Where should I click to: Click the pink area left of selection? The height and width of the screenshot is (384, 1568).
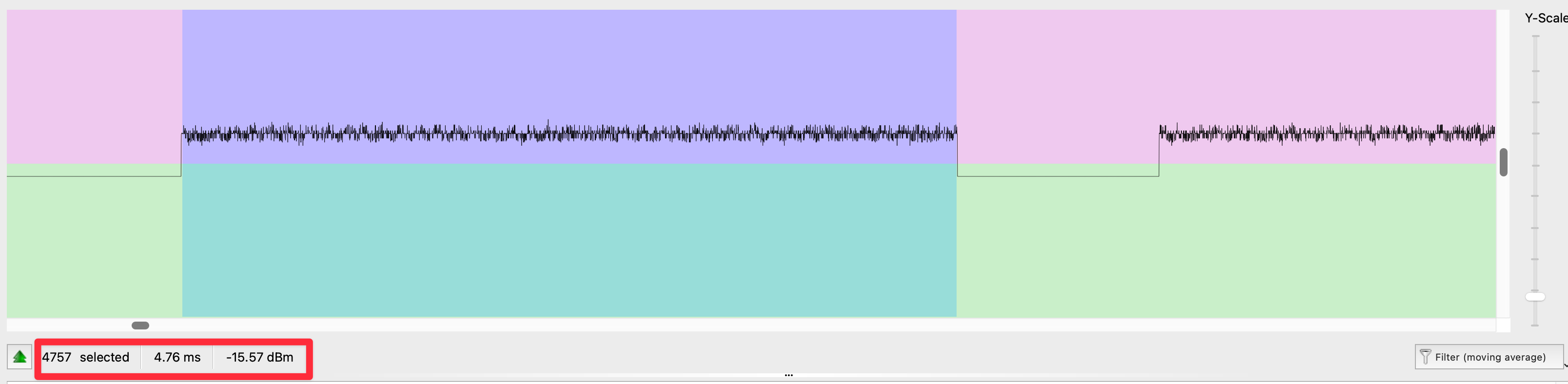[x=95, y=85]
